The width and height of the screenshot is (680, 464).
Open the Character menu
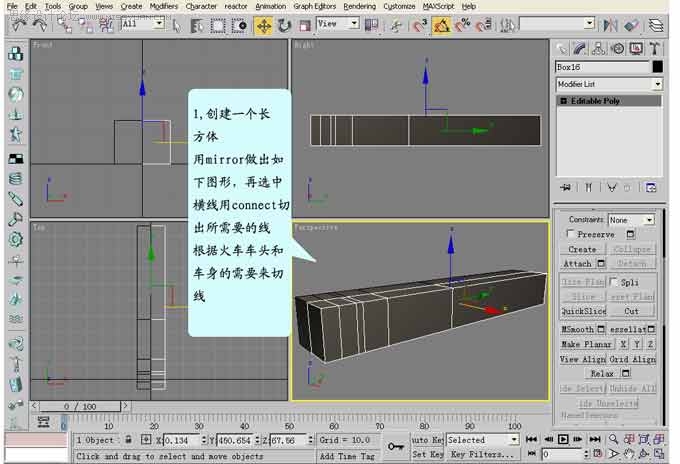coord(201,7)
